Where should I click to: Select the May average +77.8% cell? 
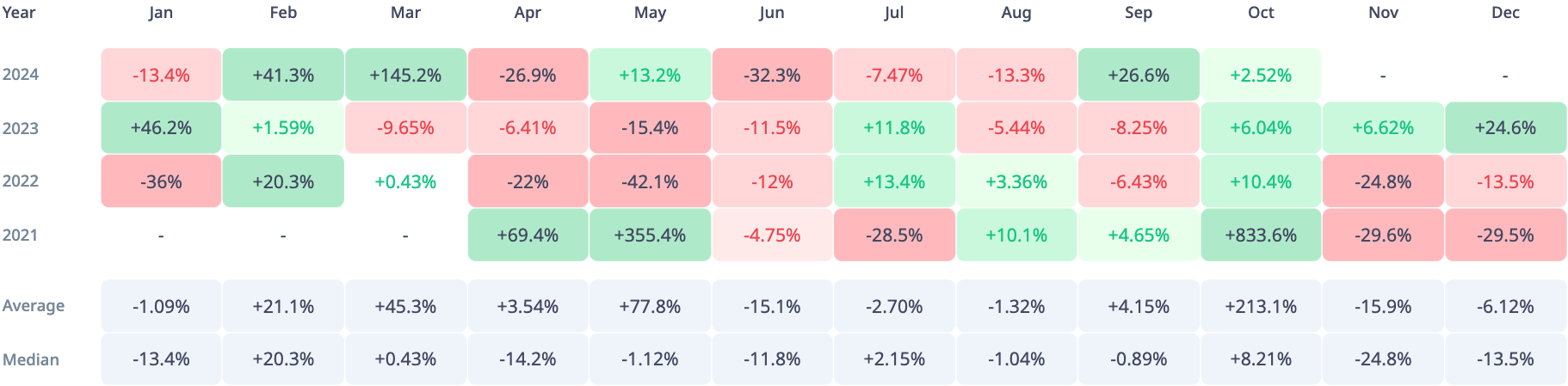click(650, 306)
